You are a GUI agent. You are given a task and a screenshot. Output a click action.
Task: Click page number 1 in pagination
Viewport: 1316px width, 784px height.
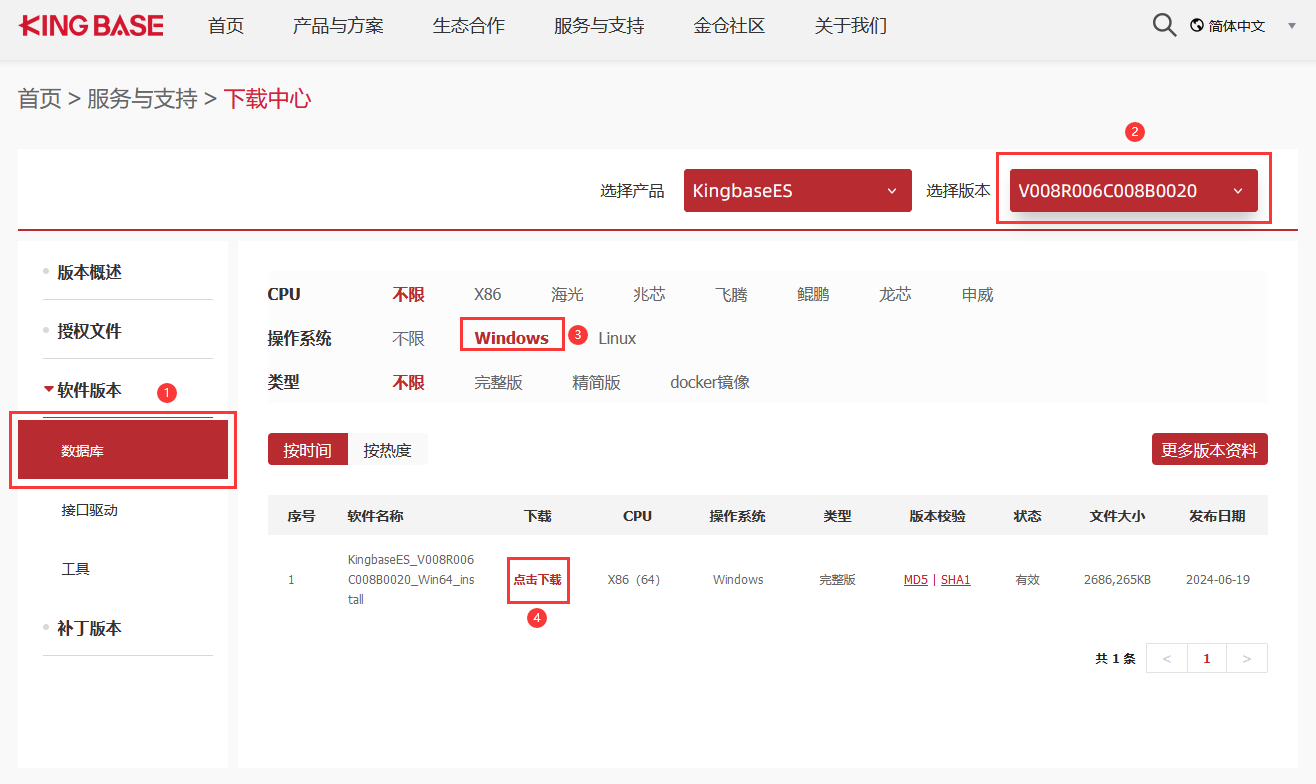tap(1207, 658)
